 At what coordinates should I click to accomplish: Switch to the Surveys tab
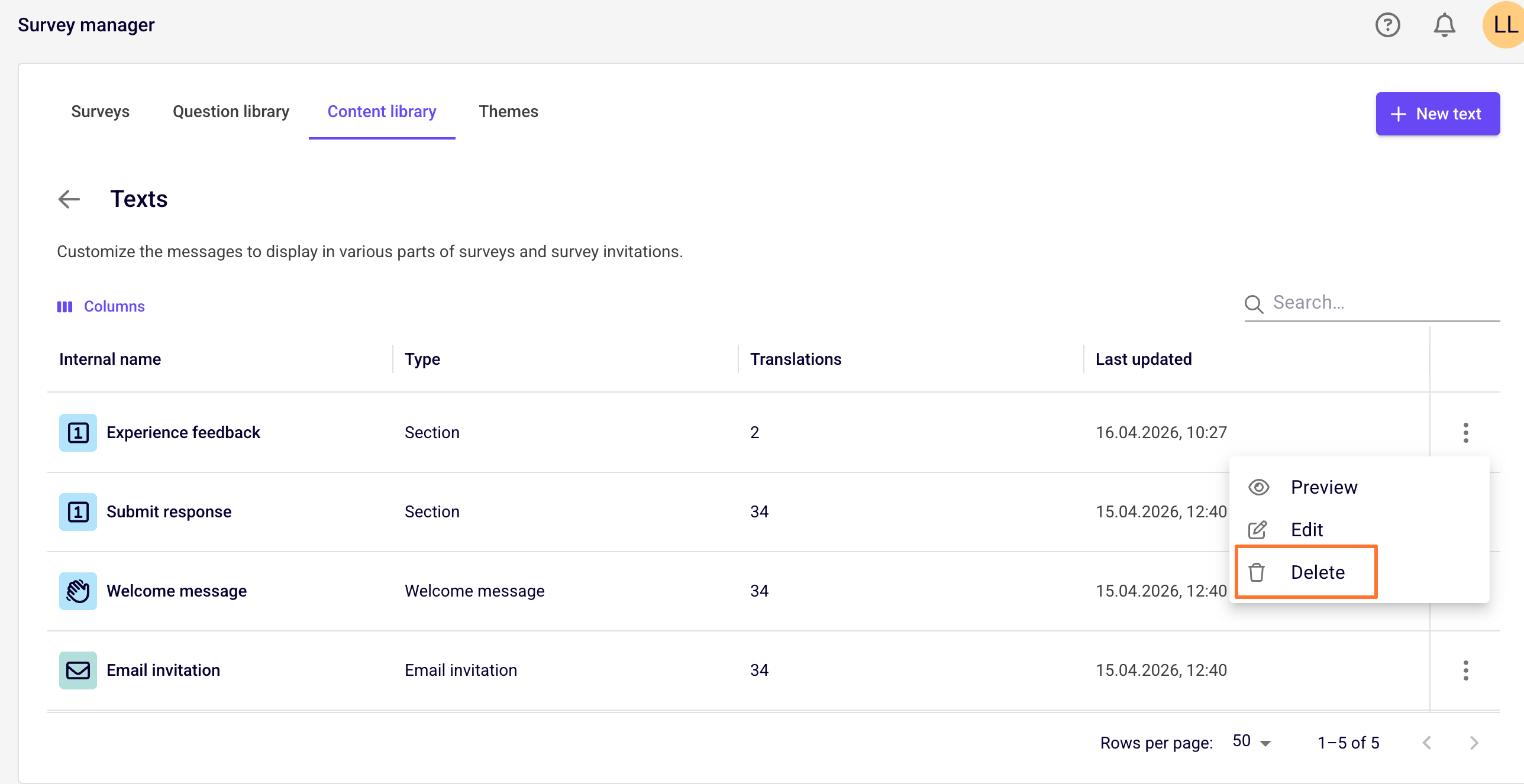click(x=100, y=112)
